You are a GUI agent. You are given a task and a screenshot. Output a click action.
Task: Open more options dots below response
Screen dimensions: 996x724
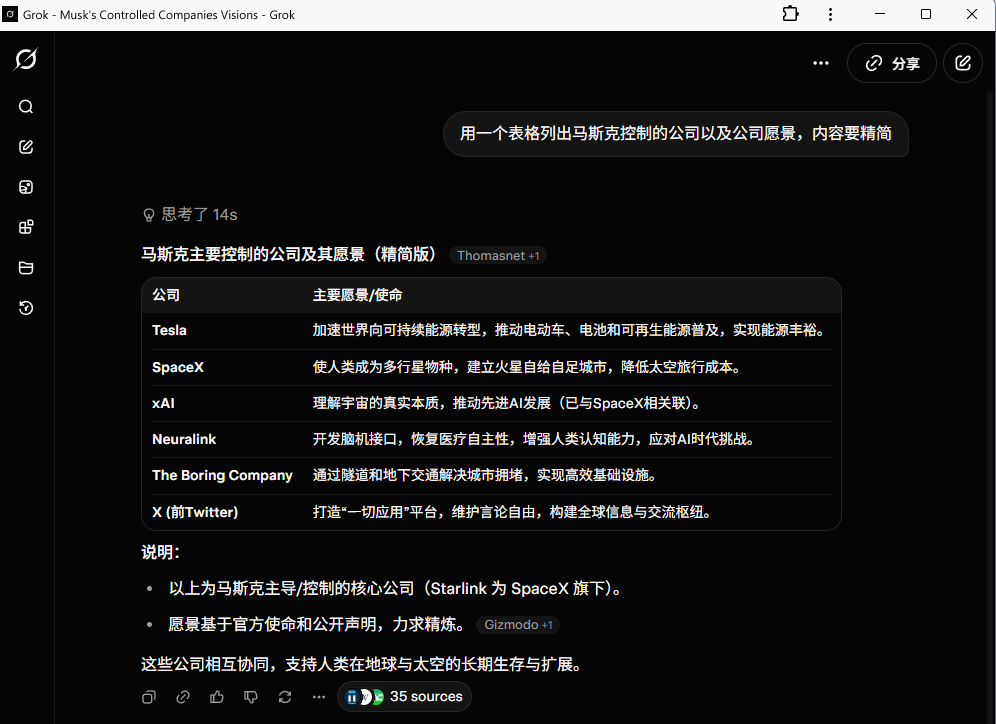[x=319, y=697]
